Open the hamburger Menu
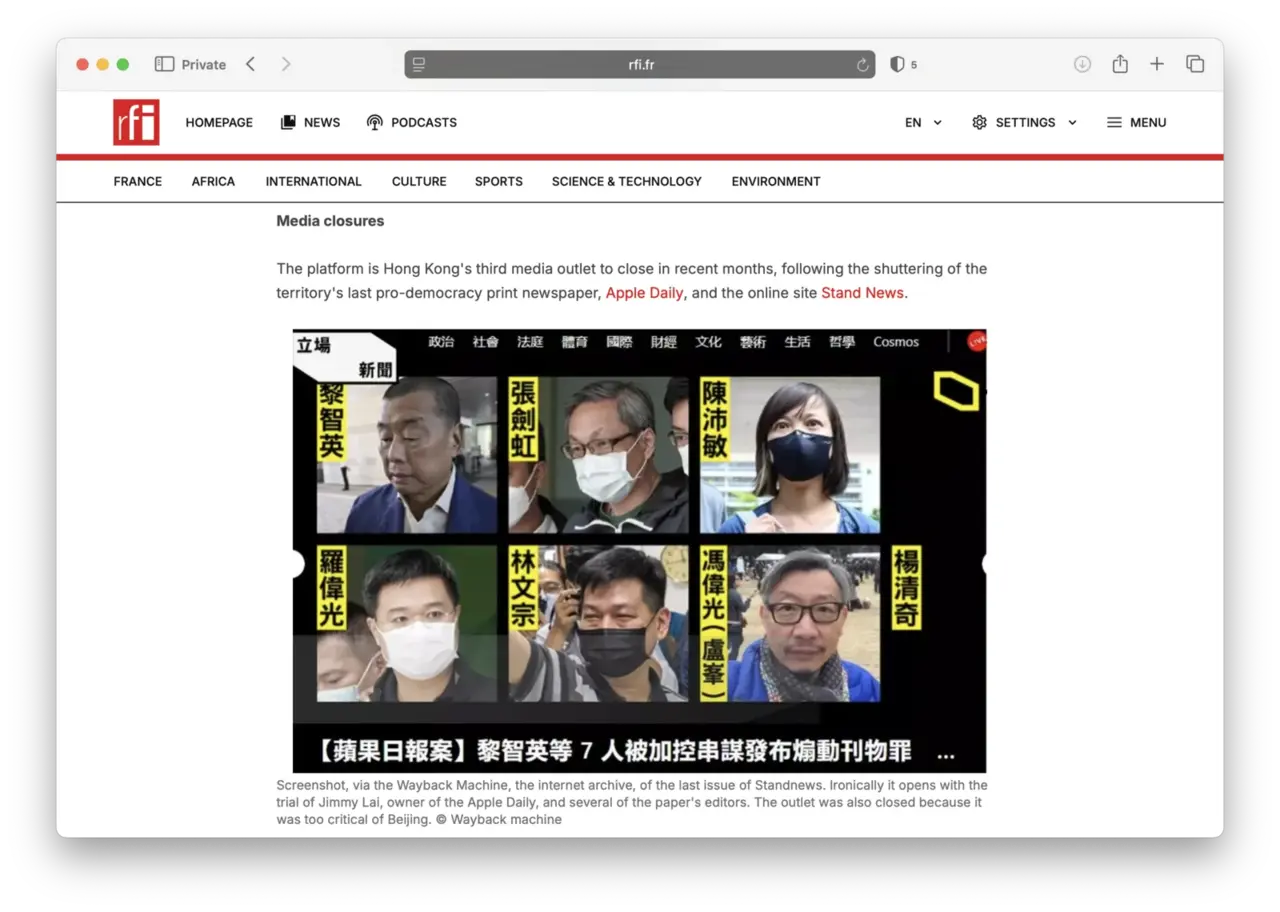 click(1136, 122)
